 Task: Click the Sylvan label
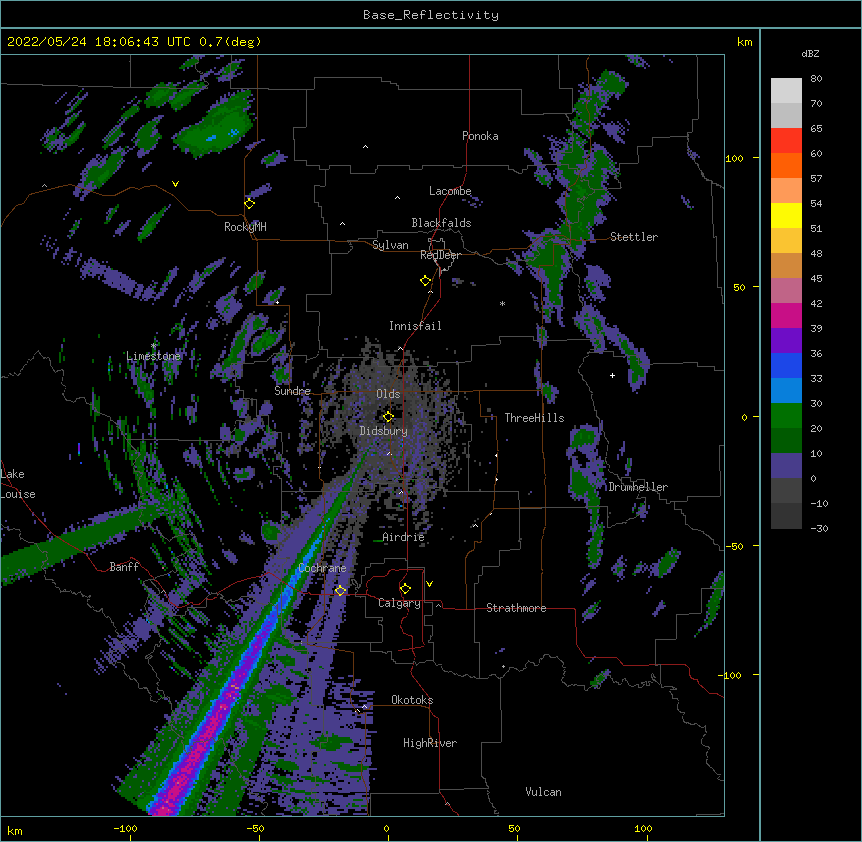point(390,245)
